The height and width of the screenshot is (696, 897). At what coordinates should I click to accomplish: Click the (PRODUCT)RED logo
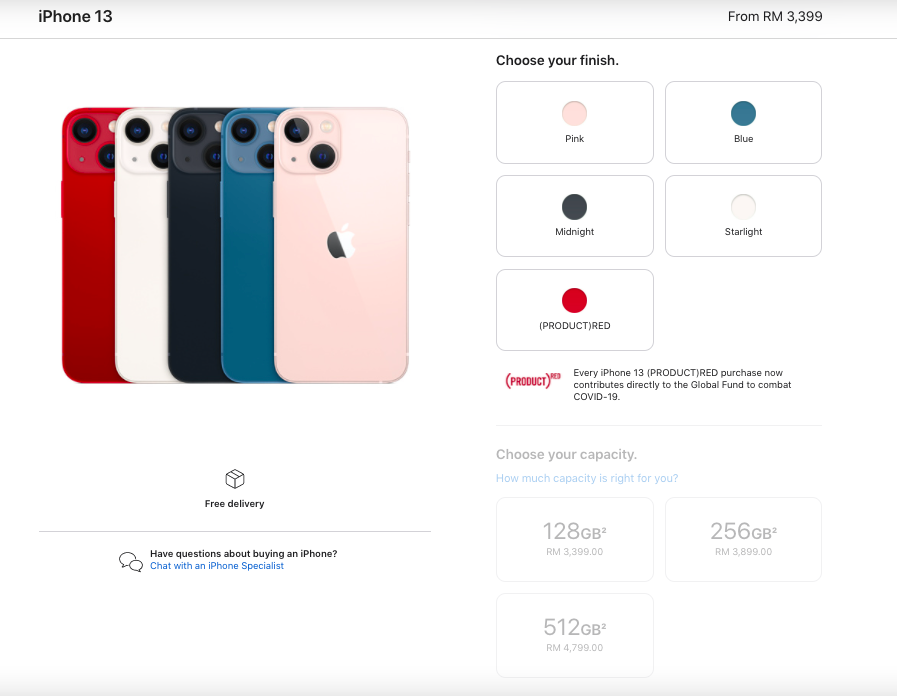(533, 380)
